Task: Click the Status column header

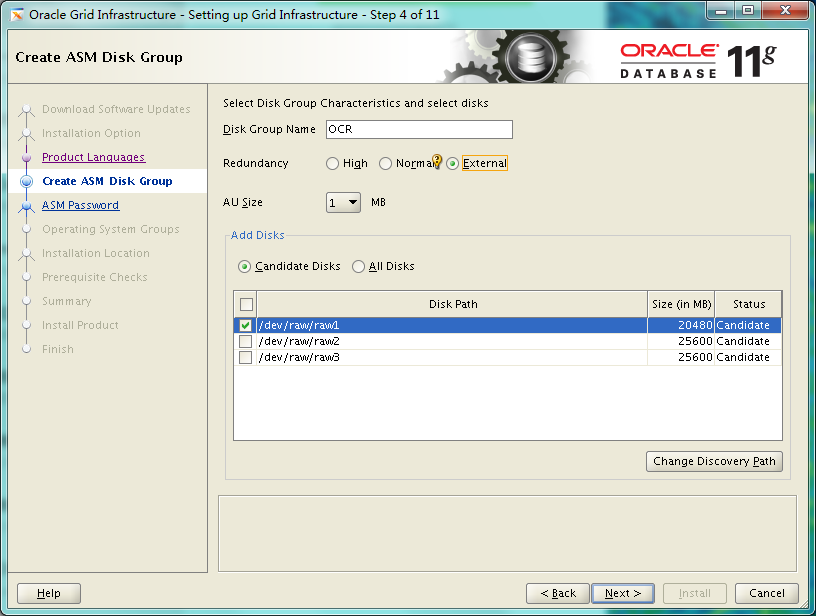Action: (748, 304)
